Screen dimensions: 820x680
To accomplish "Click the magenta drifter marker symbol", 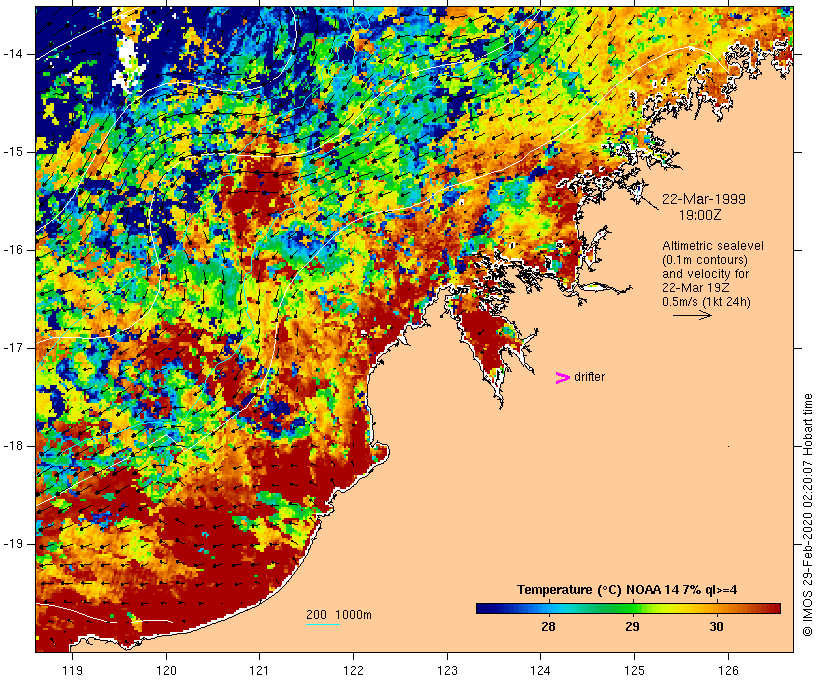I will 563,378.
